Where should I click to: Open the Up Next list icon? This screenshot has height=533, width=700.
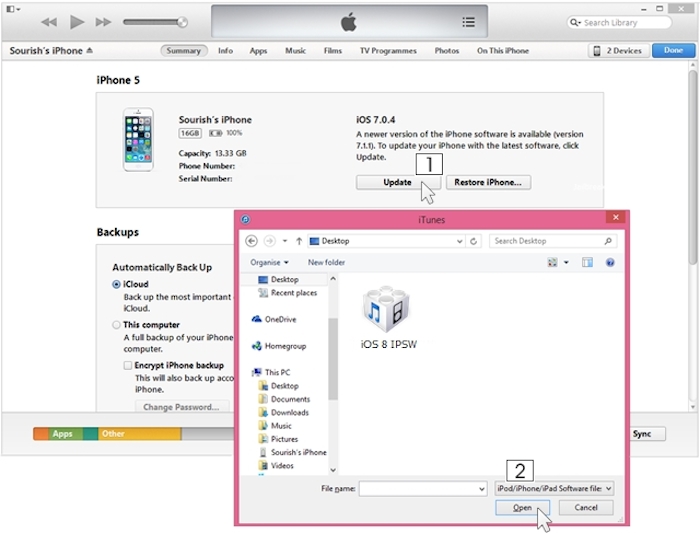[469, 22]
